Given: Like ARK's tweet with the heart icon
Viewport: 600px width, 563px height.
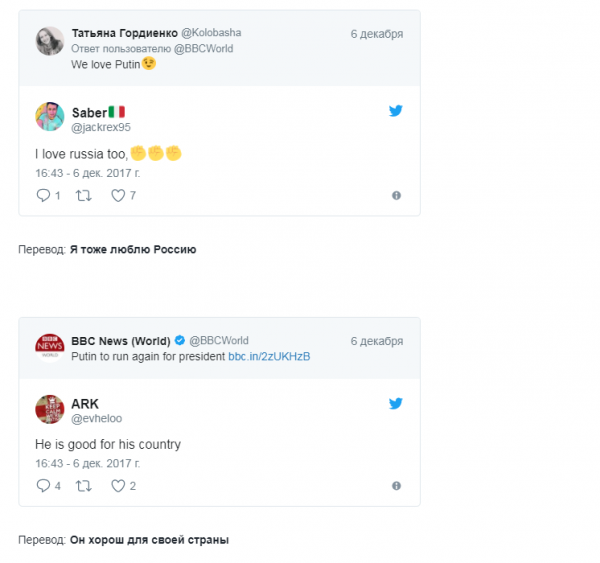Looking at the screenshot, I should click(x=118, y=486).
